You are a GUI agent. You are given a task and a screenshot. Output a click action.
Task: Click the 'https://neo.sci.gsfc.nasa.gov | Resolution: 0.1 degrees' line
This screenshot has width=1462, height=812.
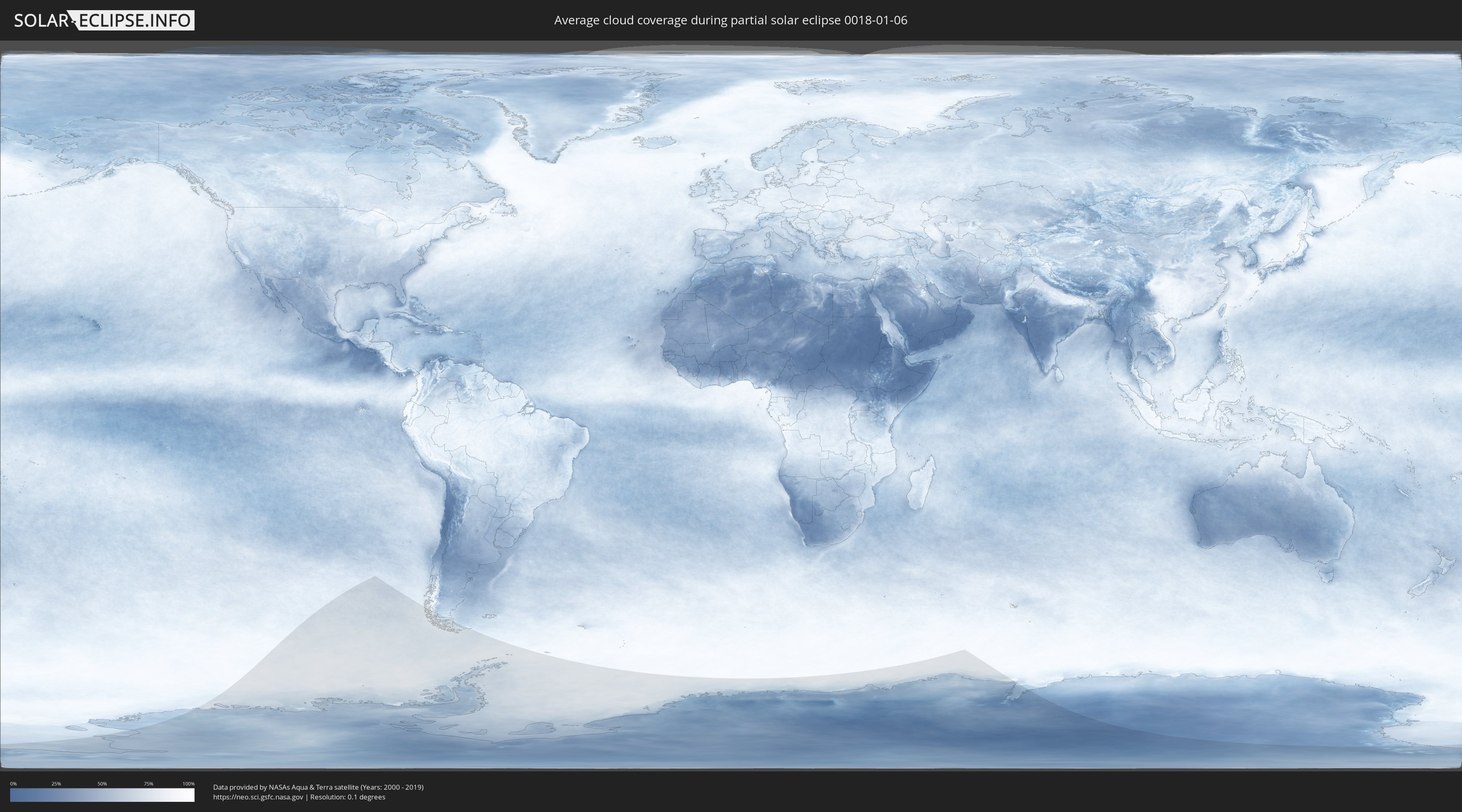click(x=299, y=797)
